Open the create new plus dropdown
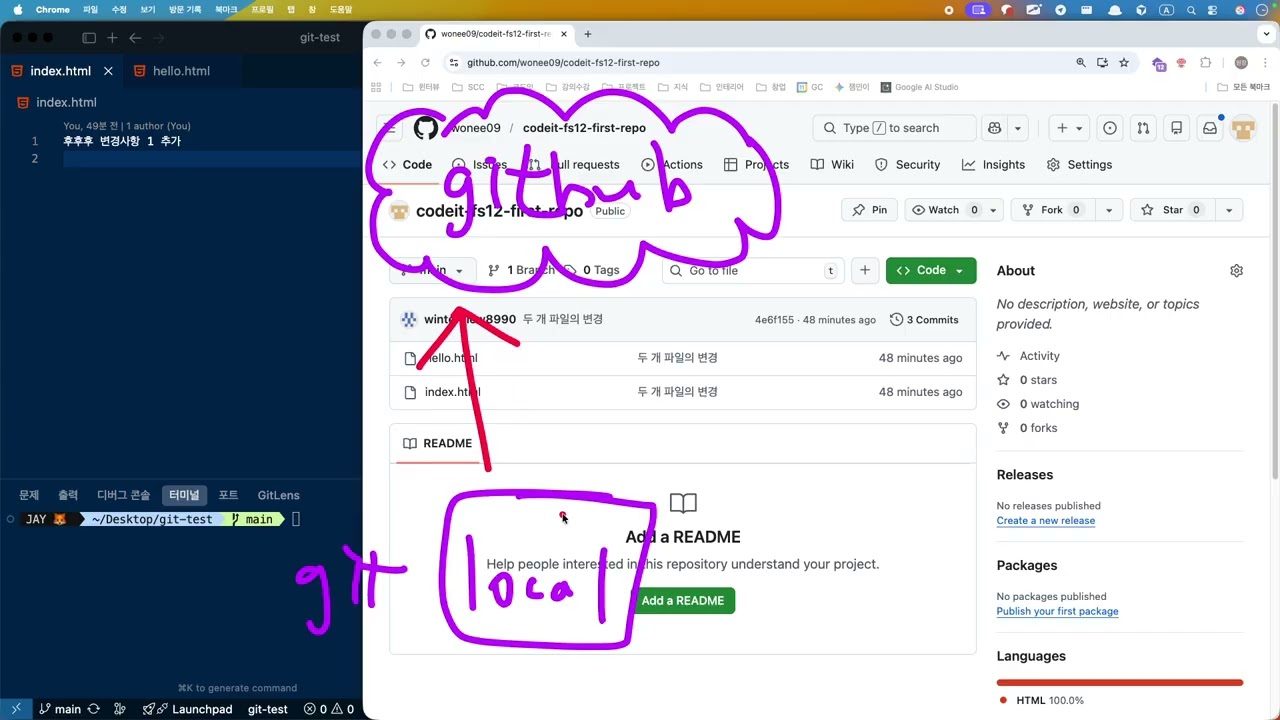 pyautogui.click(x=1069, y=128)
